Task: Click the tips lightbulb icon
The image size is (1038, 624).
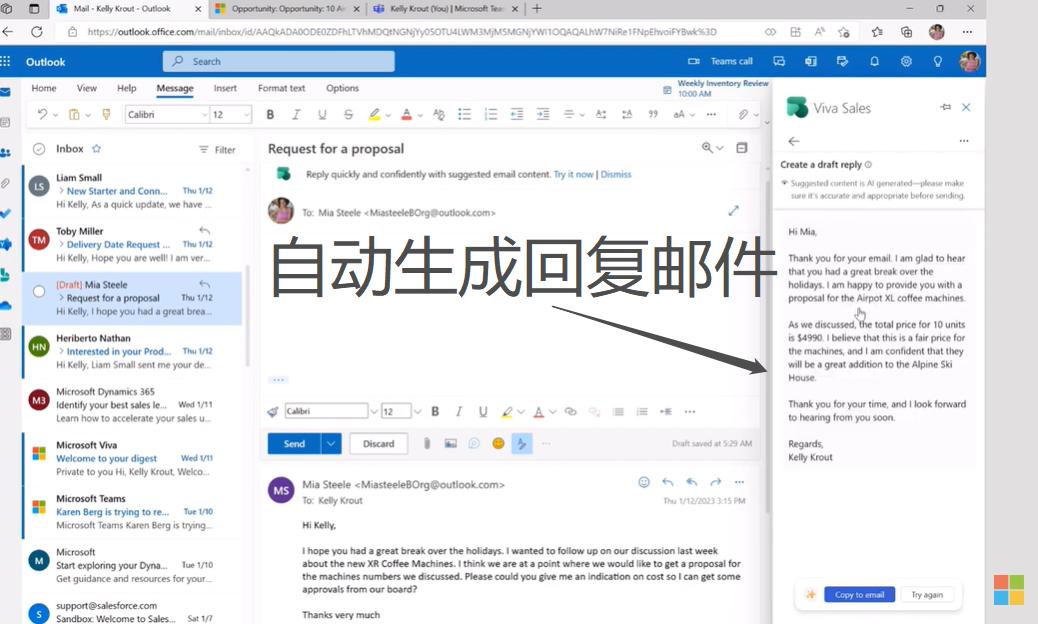Action: (937, 62)
